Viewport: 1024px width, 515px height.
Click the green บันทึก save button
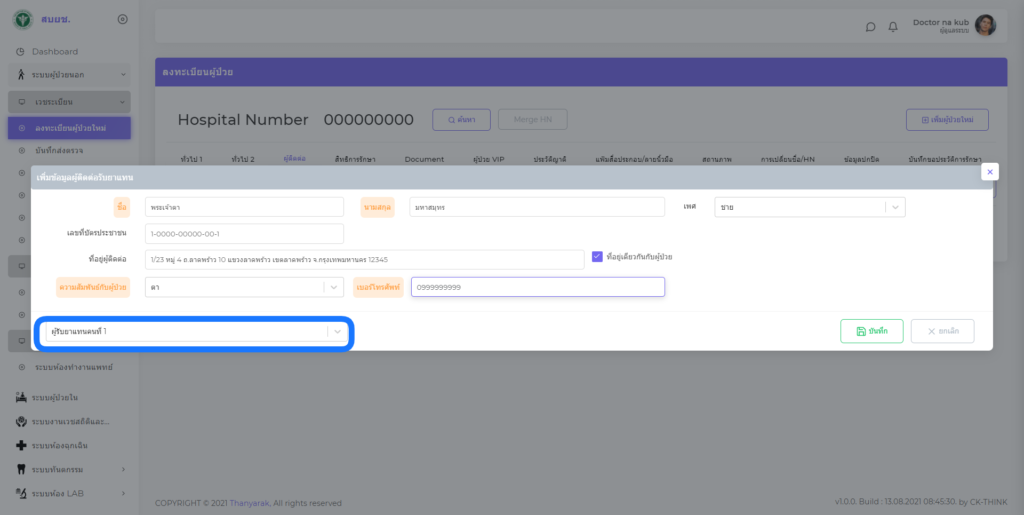coord(872,331)
